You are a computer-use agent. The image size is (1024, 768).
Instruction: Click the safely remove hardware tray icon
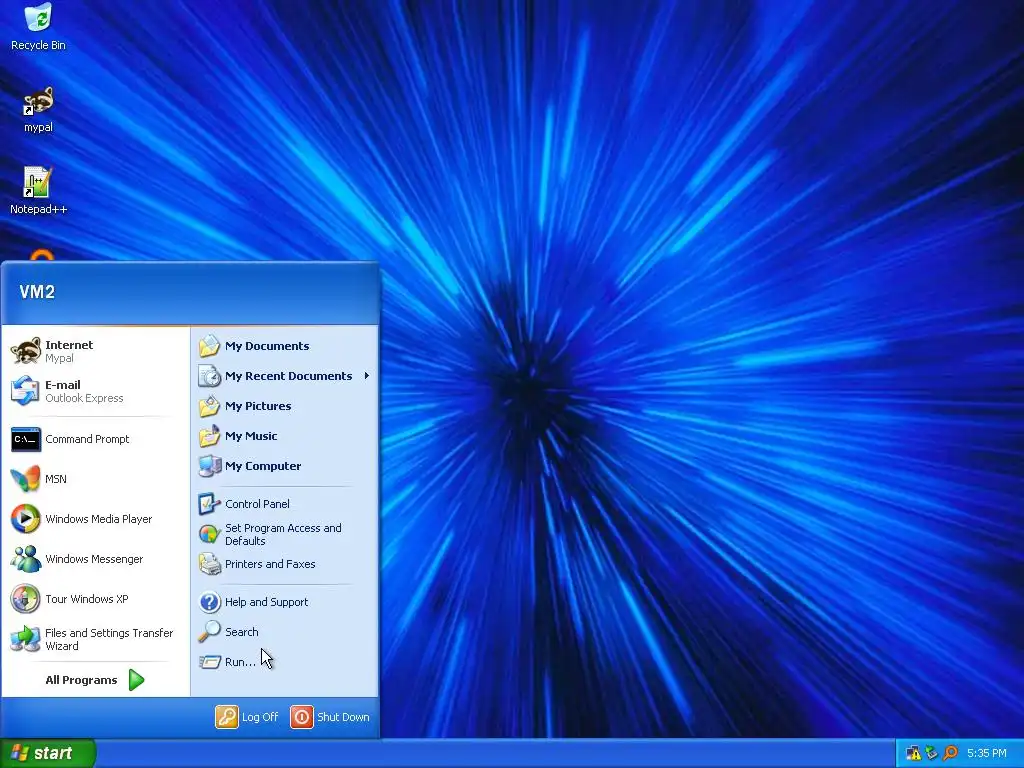[x=932, y=754]
